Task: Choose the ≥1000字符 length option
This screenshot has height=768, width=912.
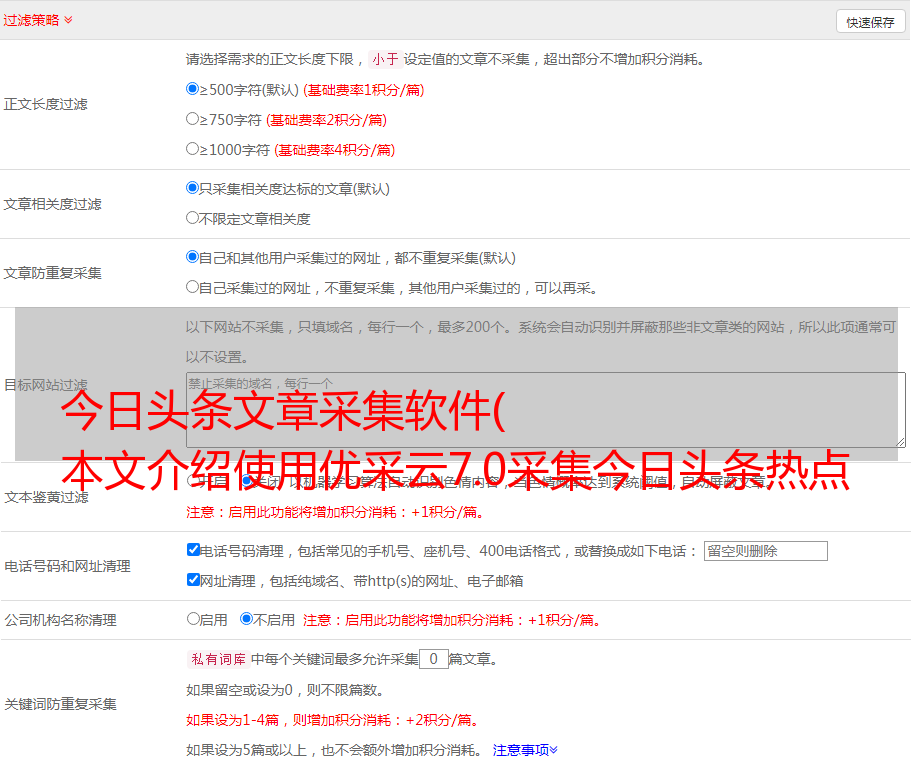Action: [x=193, y=149]
